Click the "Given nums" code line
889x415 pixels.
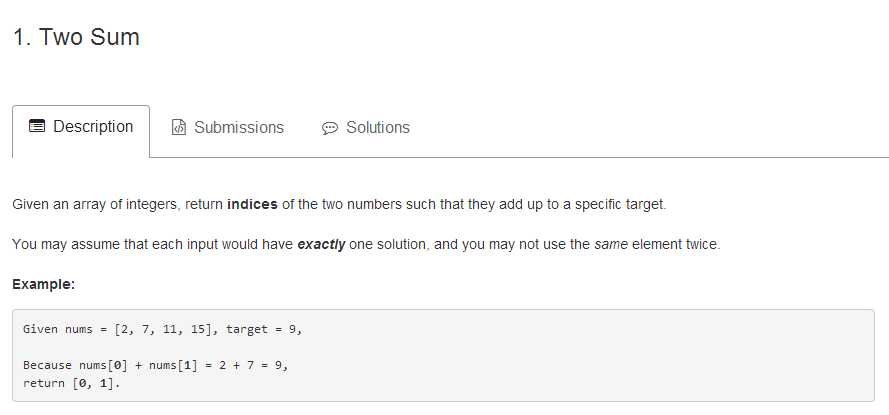[x=162, y=329]
